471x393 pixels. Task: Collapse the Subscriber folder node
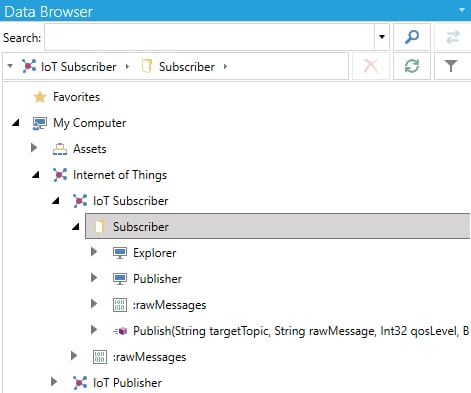(x=76, y=226)
